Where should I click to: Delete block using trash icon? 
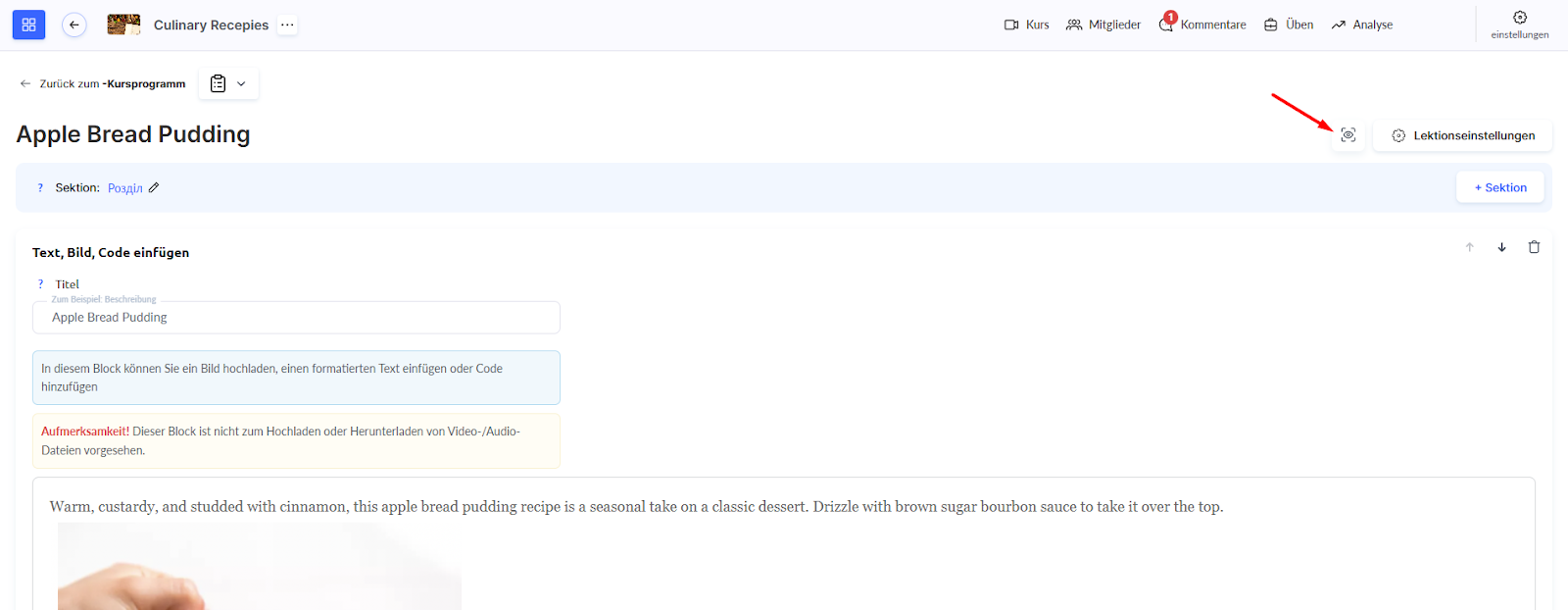tap(1534, 247)
